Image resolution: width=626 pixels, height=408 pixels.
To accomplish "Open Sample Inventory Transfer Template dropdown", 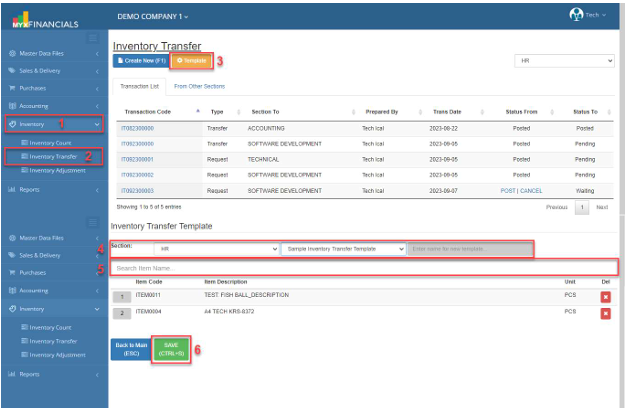I will pos(343,248).
